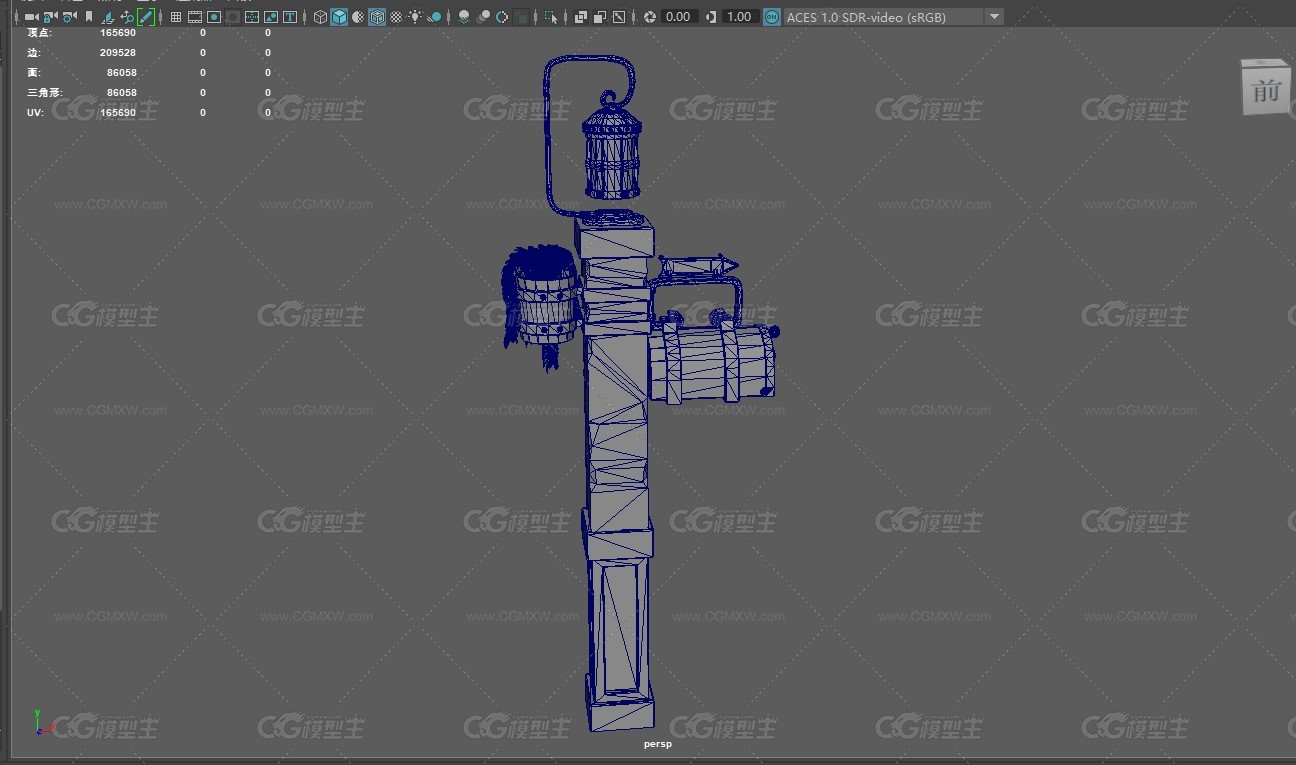Click the camera Bookmarks icon
This screenshot has height=765, width=1296.
pyautogui.click(x=89, y=17)
